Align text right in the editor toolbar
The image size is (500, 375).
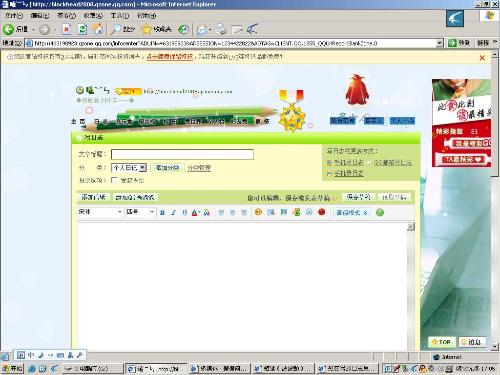pyautogui.click(x=244, y=212)
